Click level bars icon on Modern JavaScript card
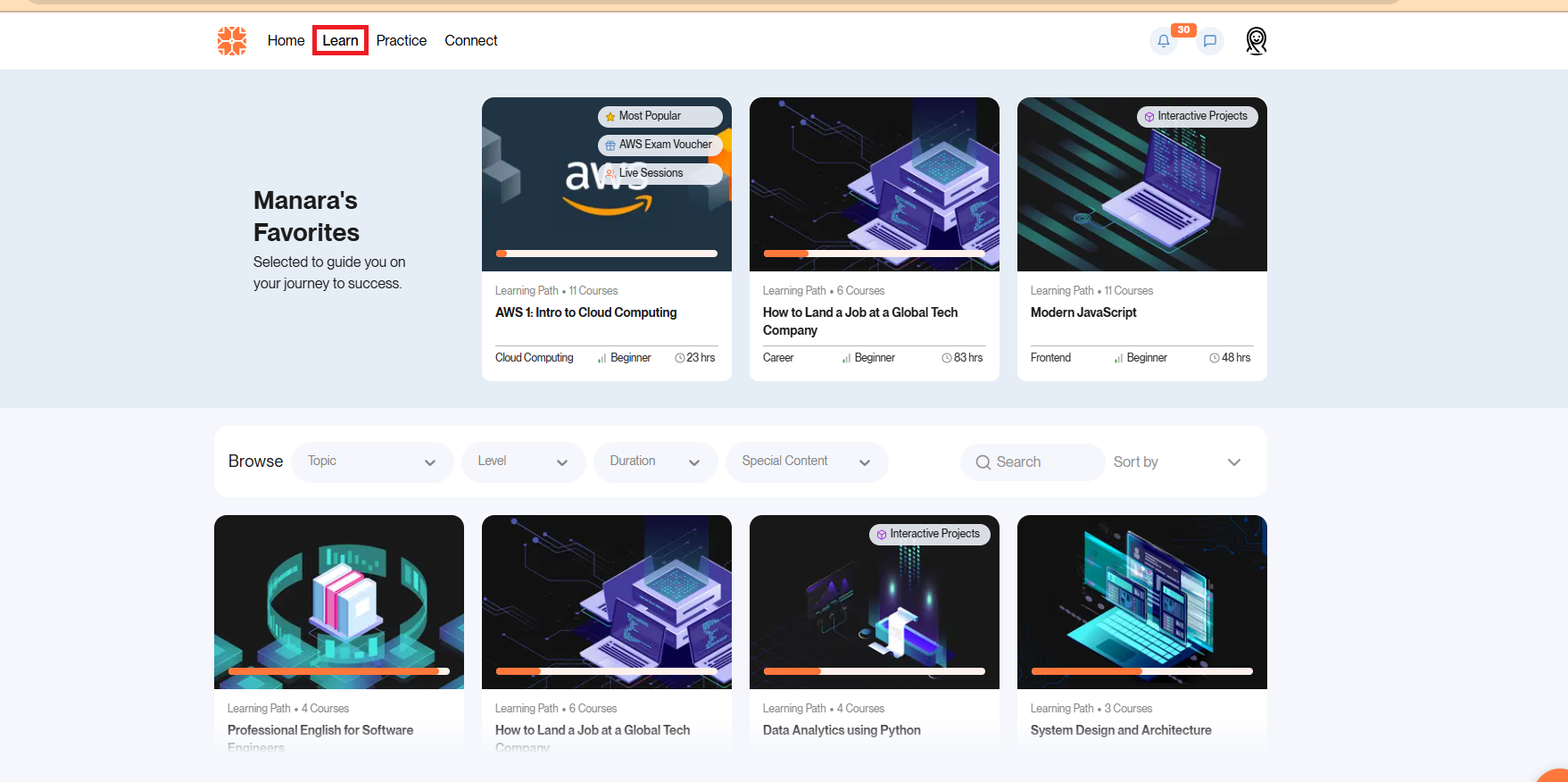This screenshot has height=782, width=1568. click(1118, 358)
